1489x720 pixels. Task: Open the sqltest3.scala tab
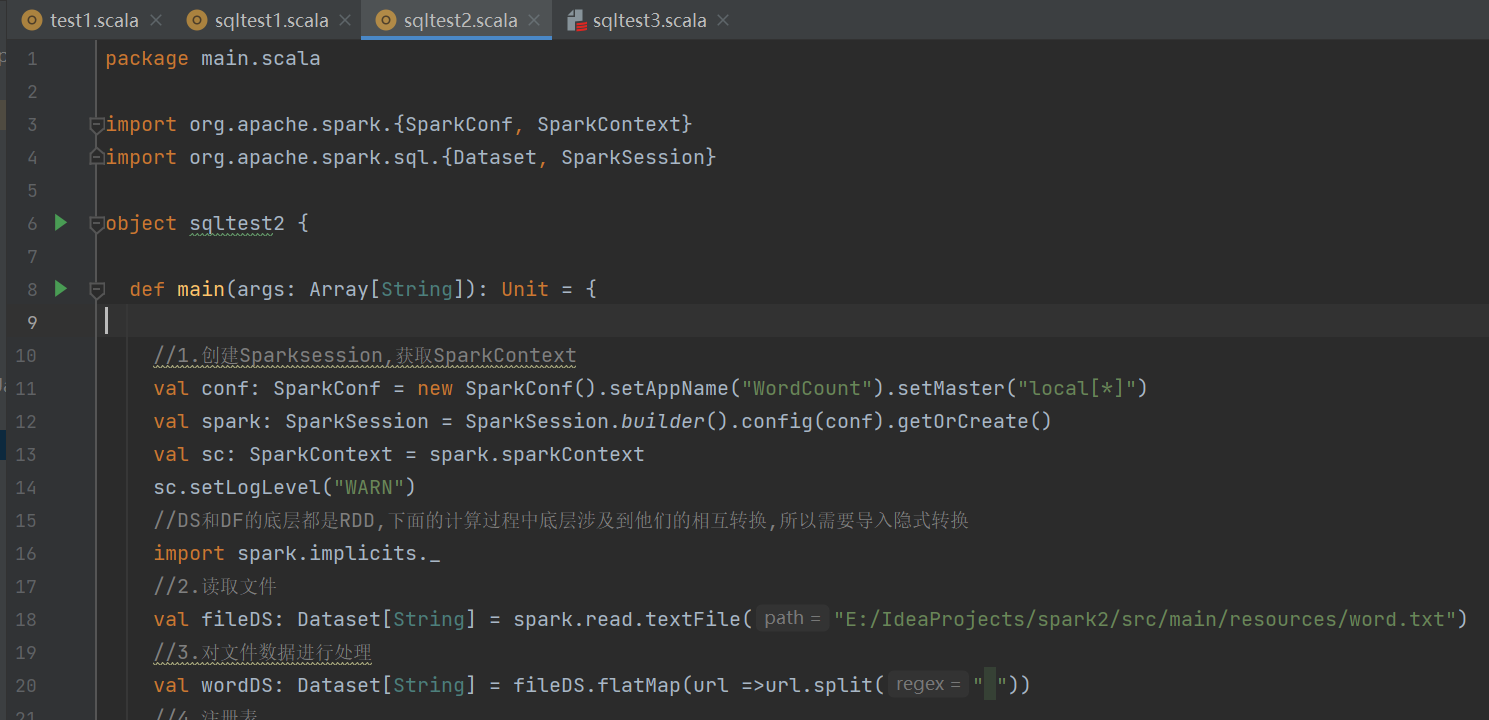(x=649, y=20)
